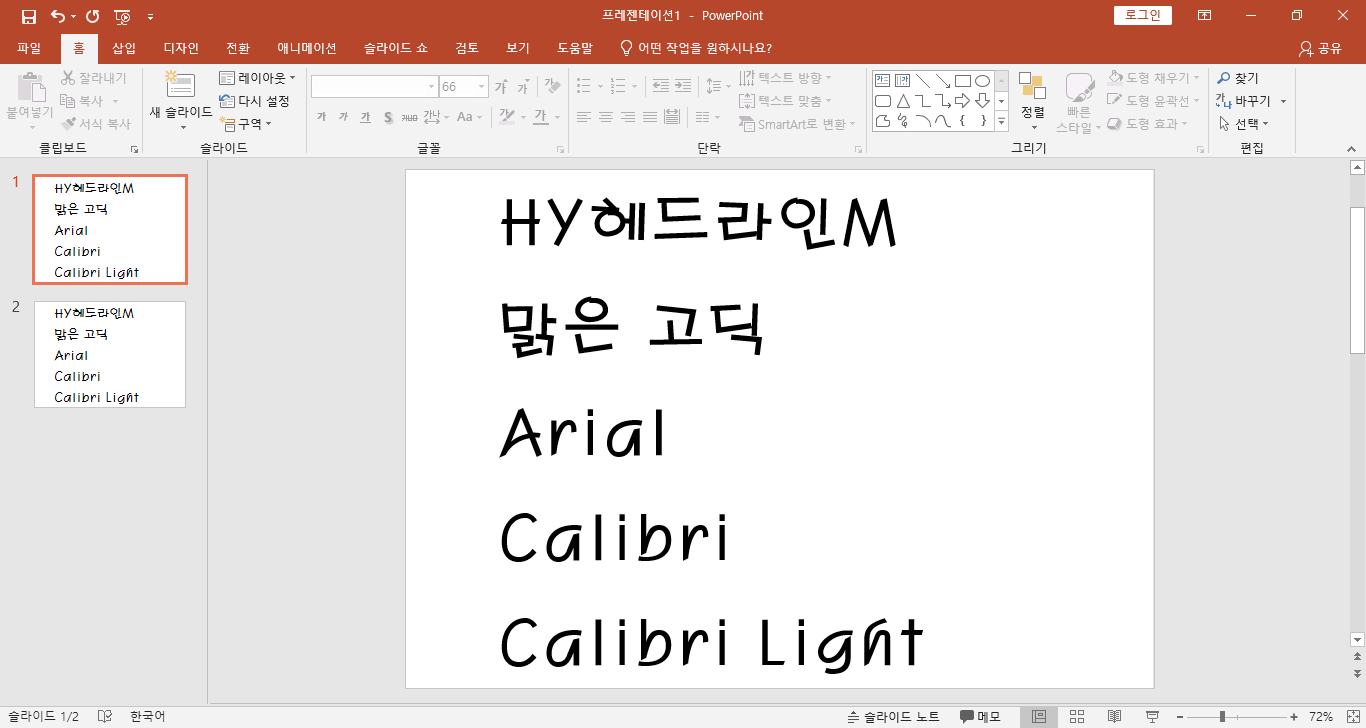
Task: Click the Reset slide (다시 설정) button
Action: [x=255, y=101]
